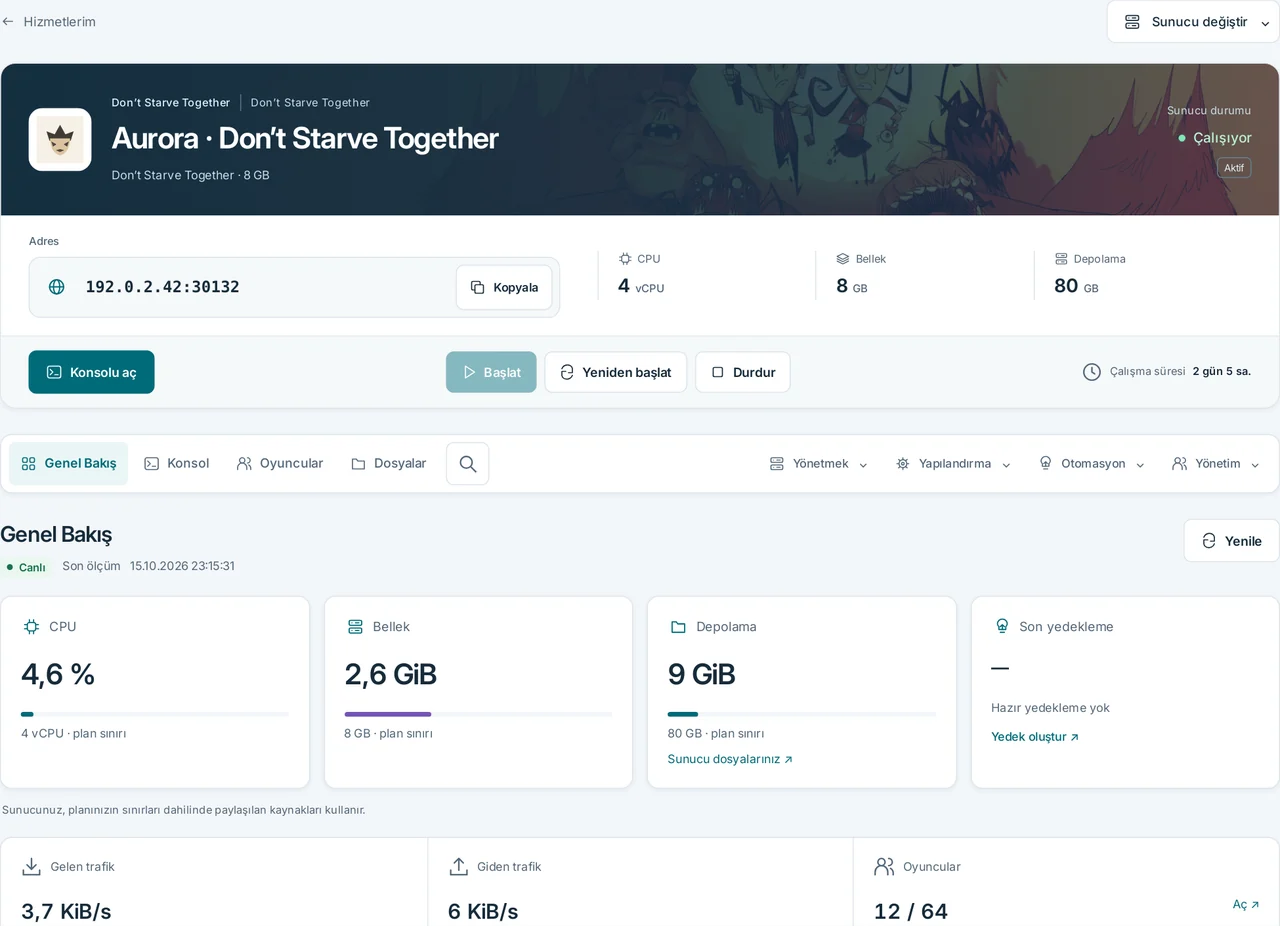Go back via the Hizmetlerim arrow icon
1280x926 pixels.
8,22
